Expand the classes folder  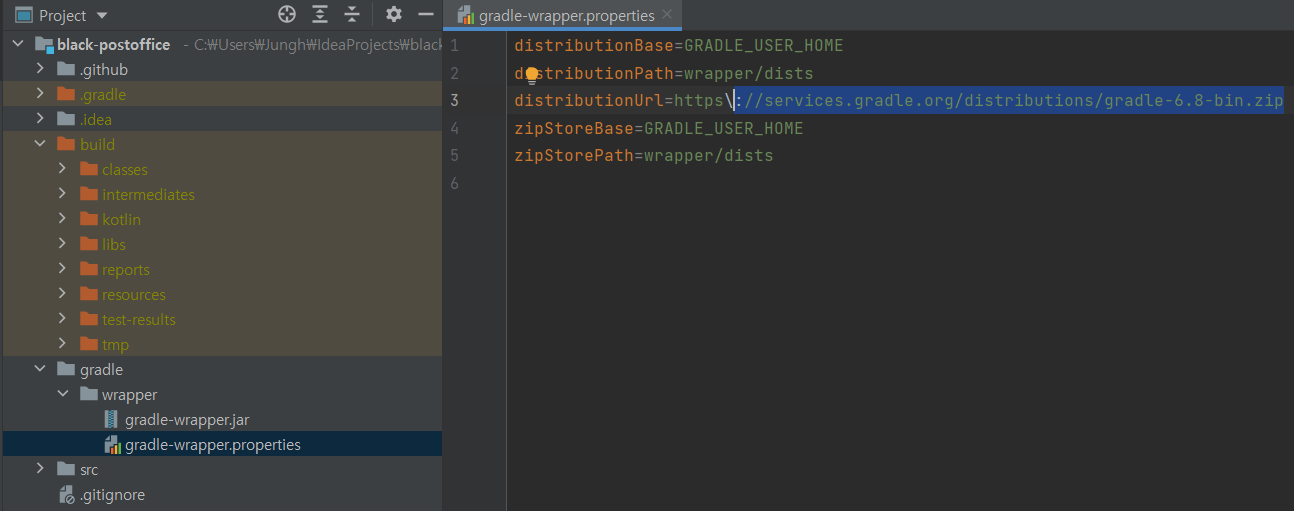[62, 169]
